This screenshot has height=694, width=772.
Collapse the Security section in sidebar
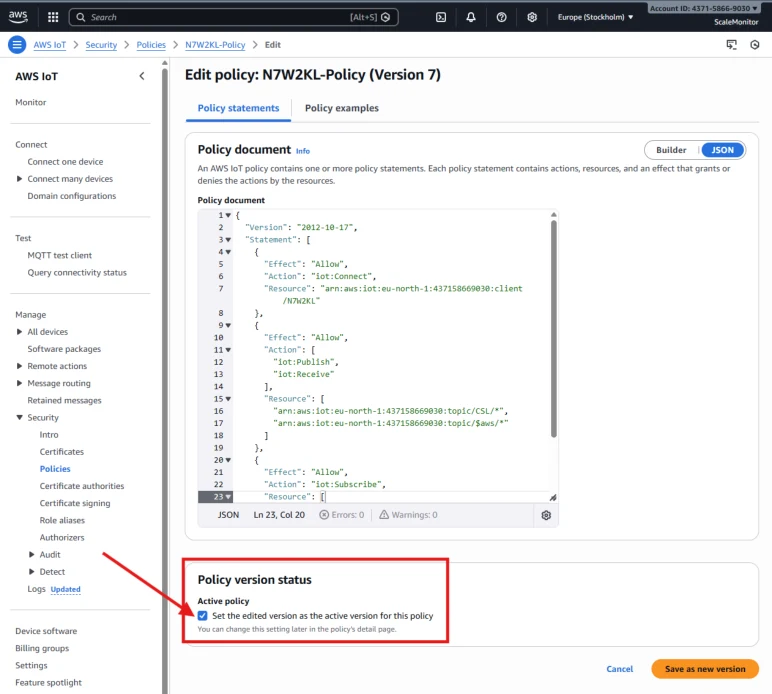[19, 417]
